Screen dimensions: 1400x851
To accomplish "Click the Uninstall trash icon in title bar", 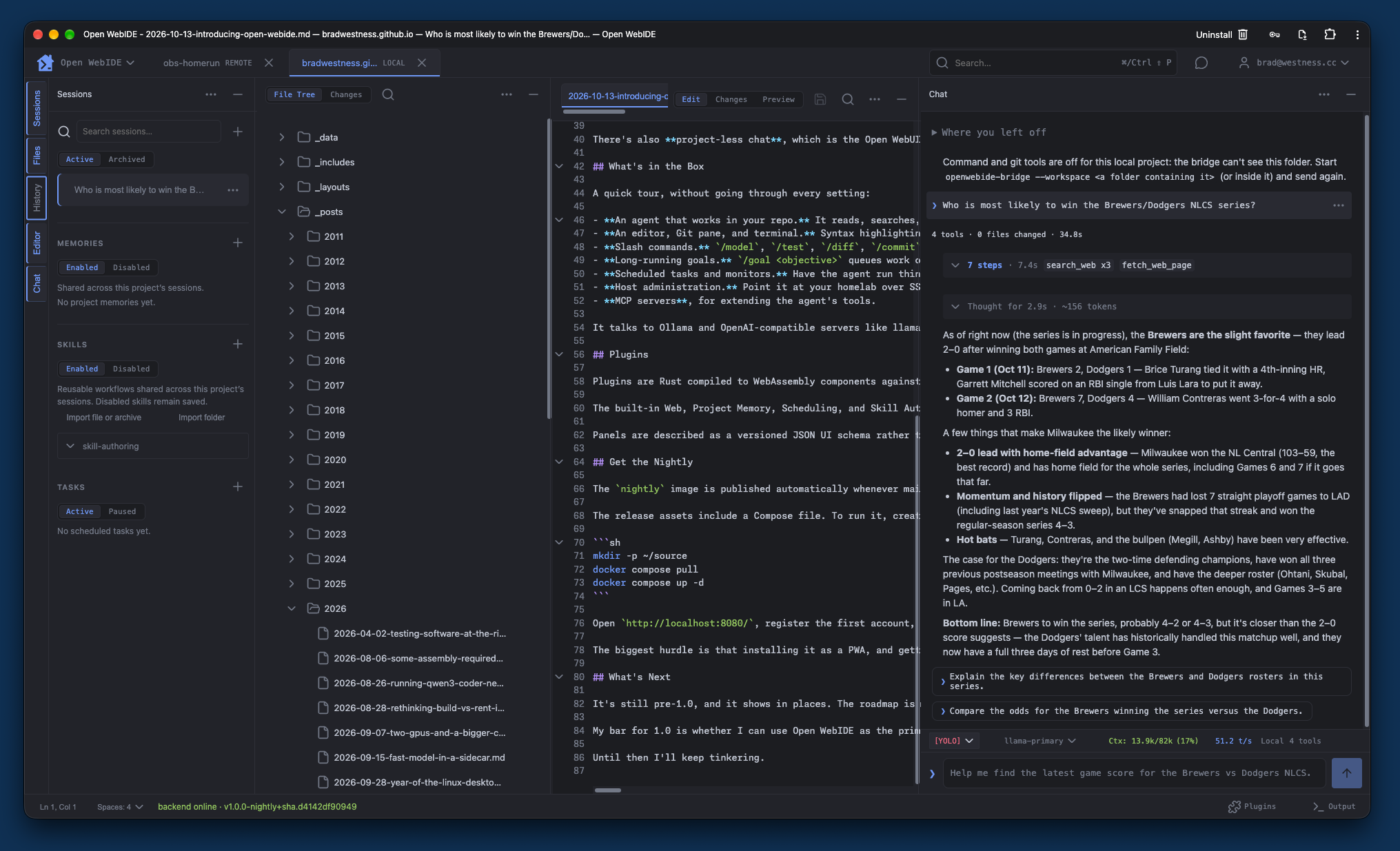I will coord(1243,34).
